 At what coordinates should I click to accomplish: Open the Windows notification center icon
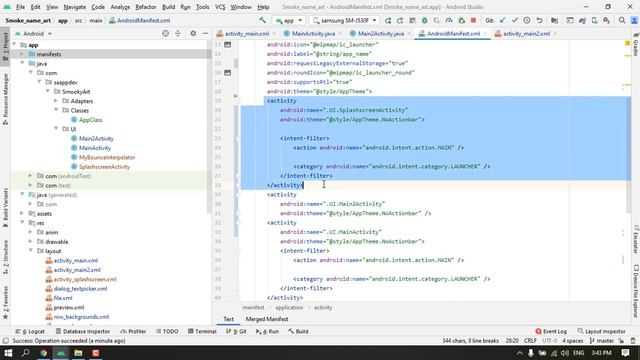(625, 353)
